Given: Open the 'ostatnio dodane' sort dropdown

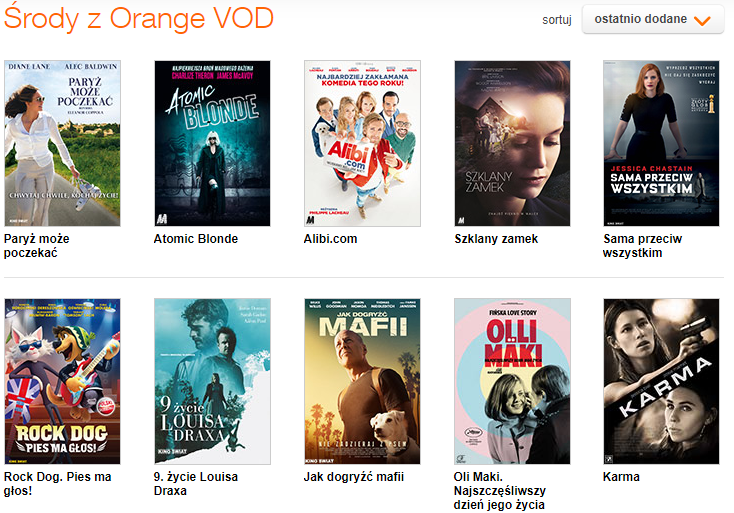Looking at the screenshot, I should pos(653,19).
